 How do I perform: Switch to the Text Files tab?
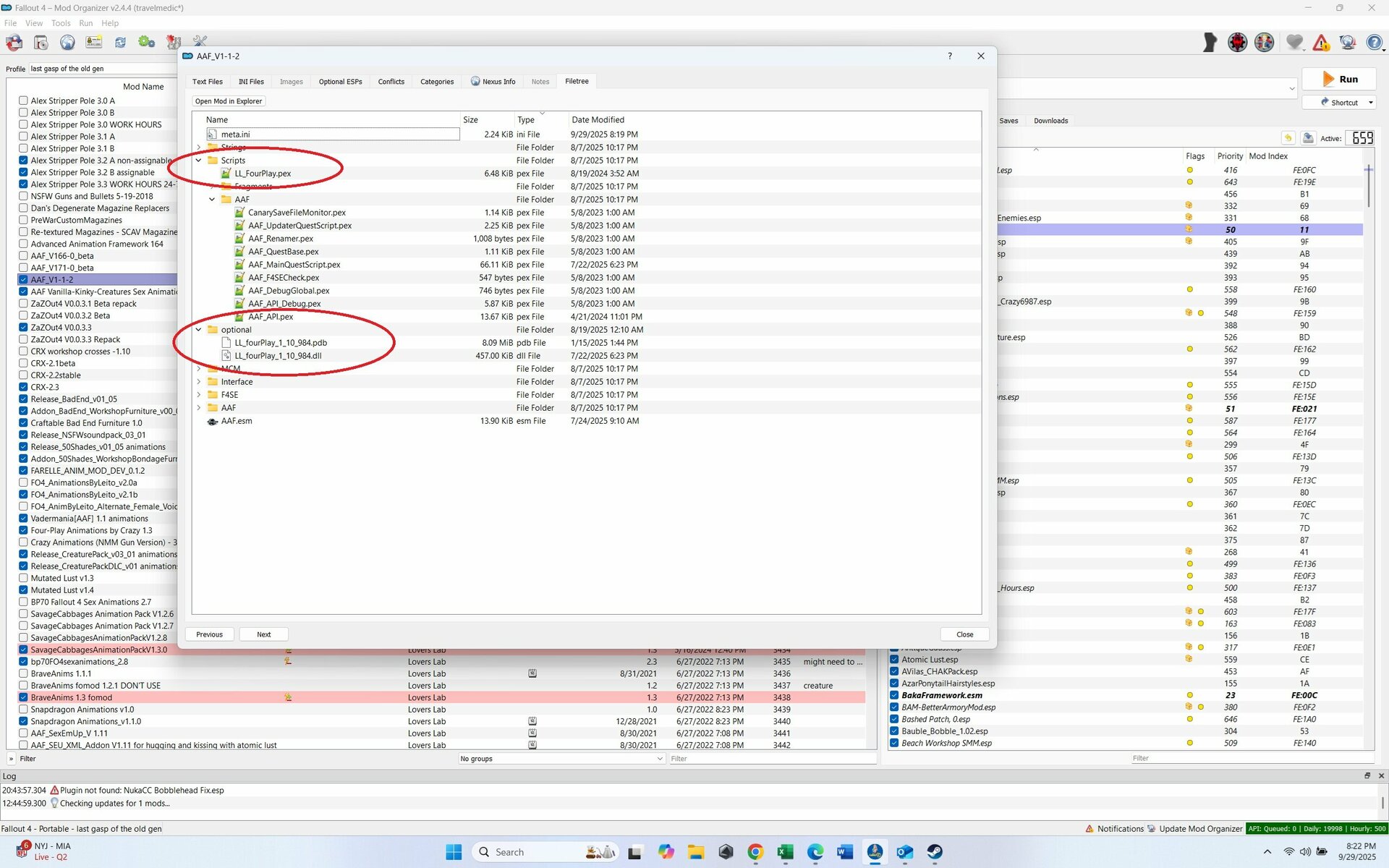tap(208, 82)
